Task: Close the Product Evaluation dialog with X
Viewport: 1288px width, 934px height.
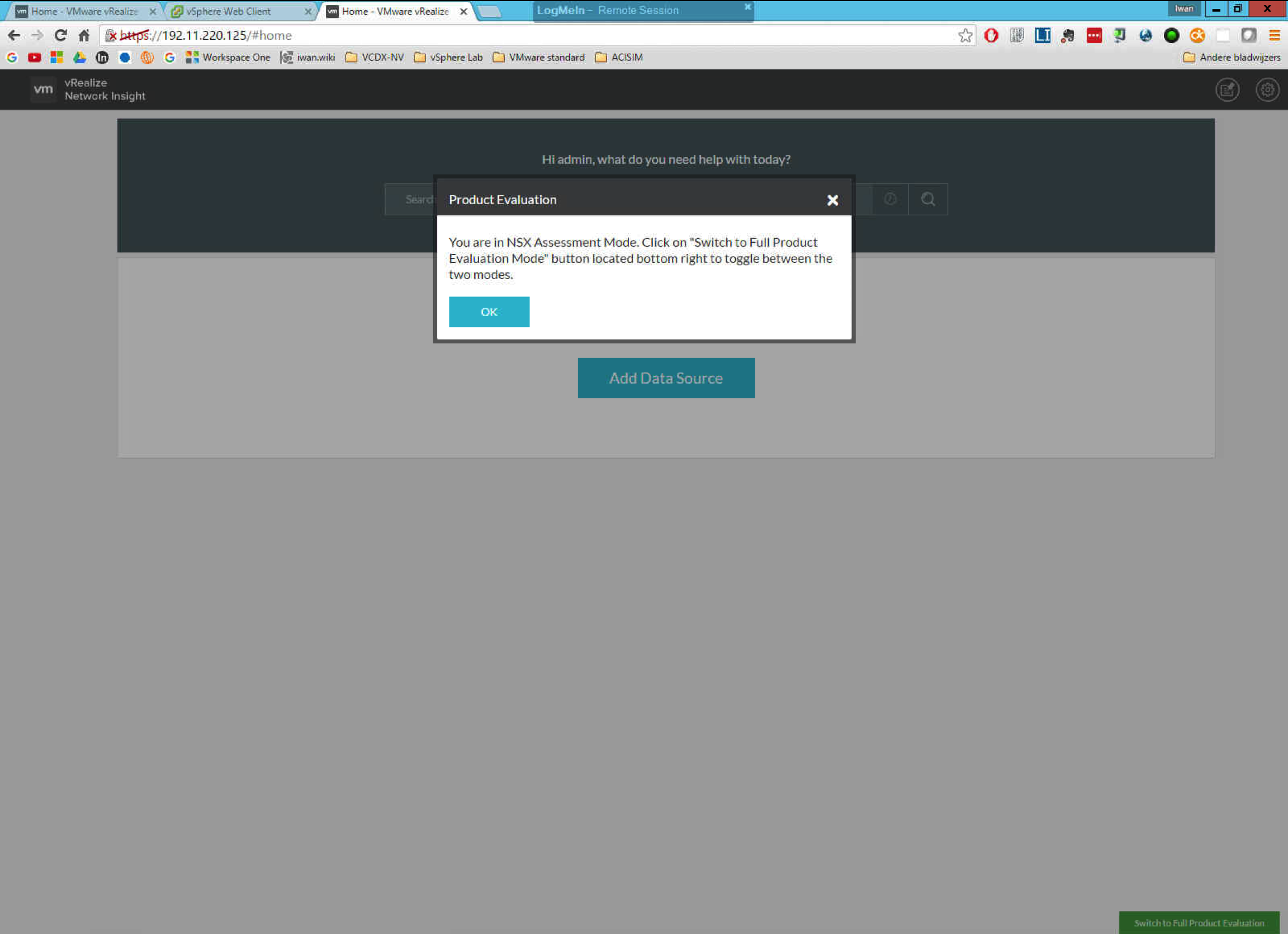Action: [832, 200]
